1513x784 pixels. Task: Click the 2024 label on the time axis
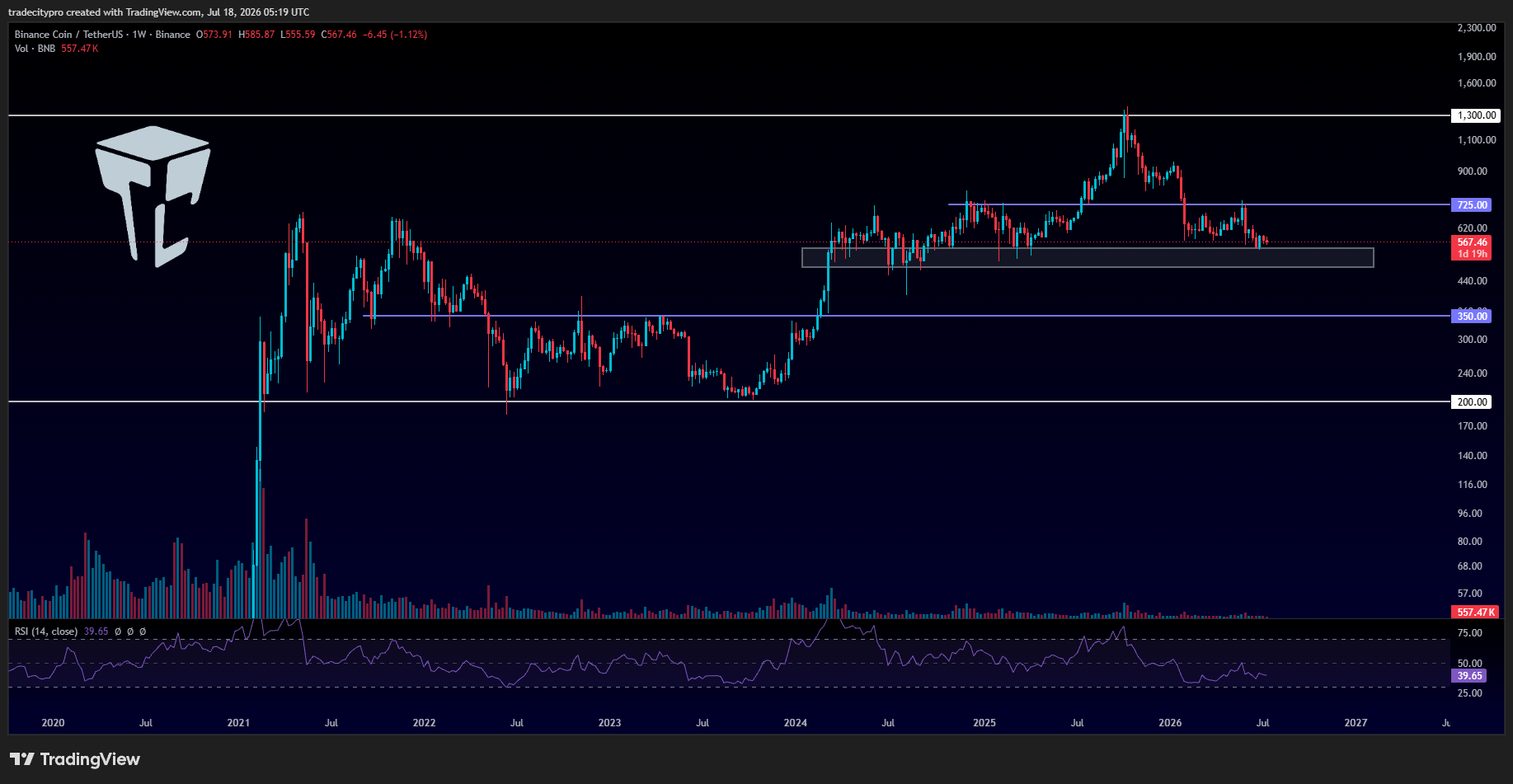click(x=796, y=723)
